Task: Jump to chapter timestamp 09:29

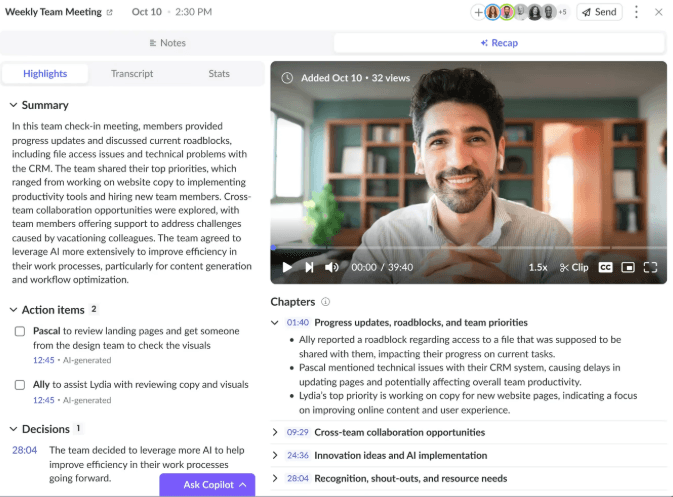Action: [297, 432]
